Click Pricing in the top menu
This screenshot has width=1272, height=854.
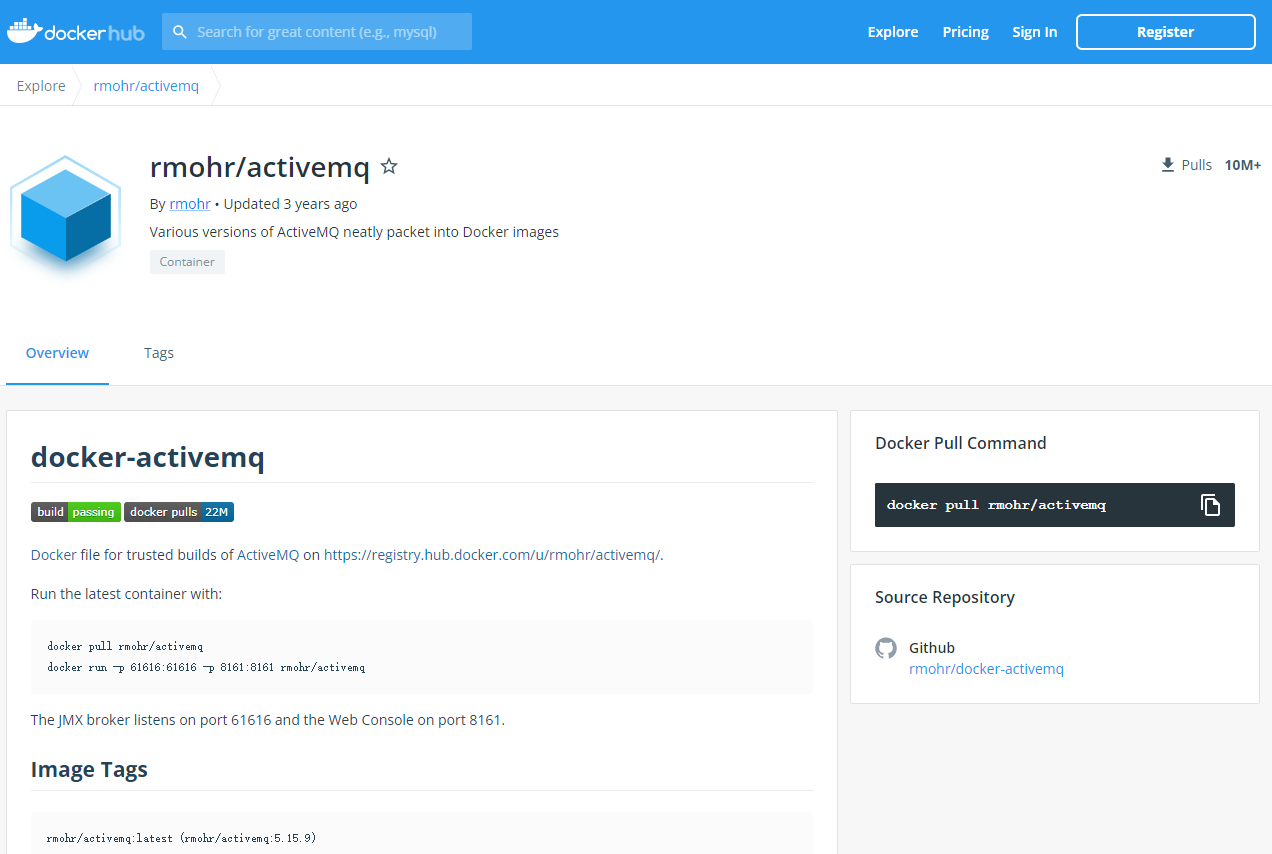(964, 31)
